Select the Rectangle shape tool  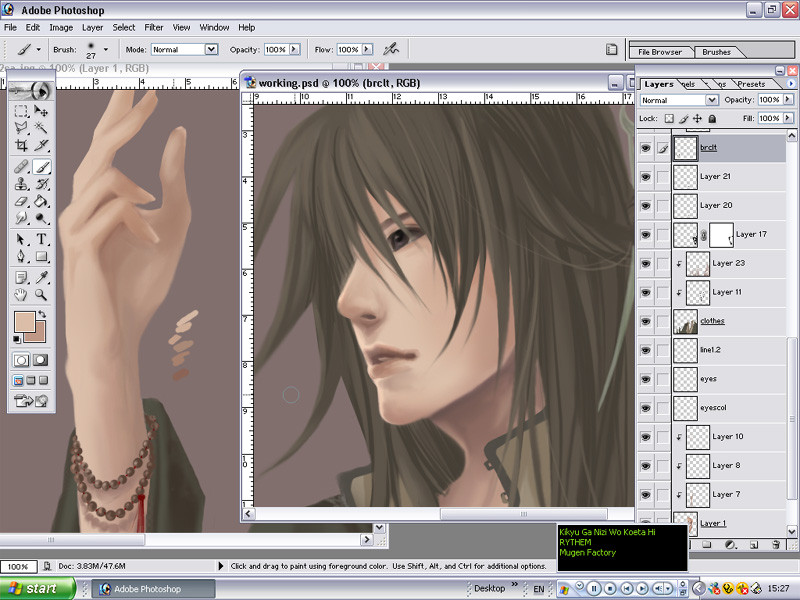pos(41,256)
